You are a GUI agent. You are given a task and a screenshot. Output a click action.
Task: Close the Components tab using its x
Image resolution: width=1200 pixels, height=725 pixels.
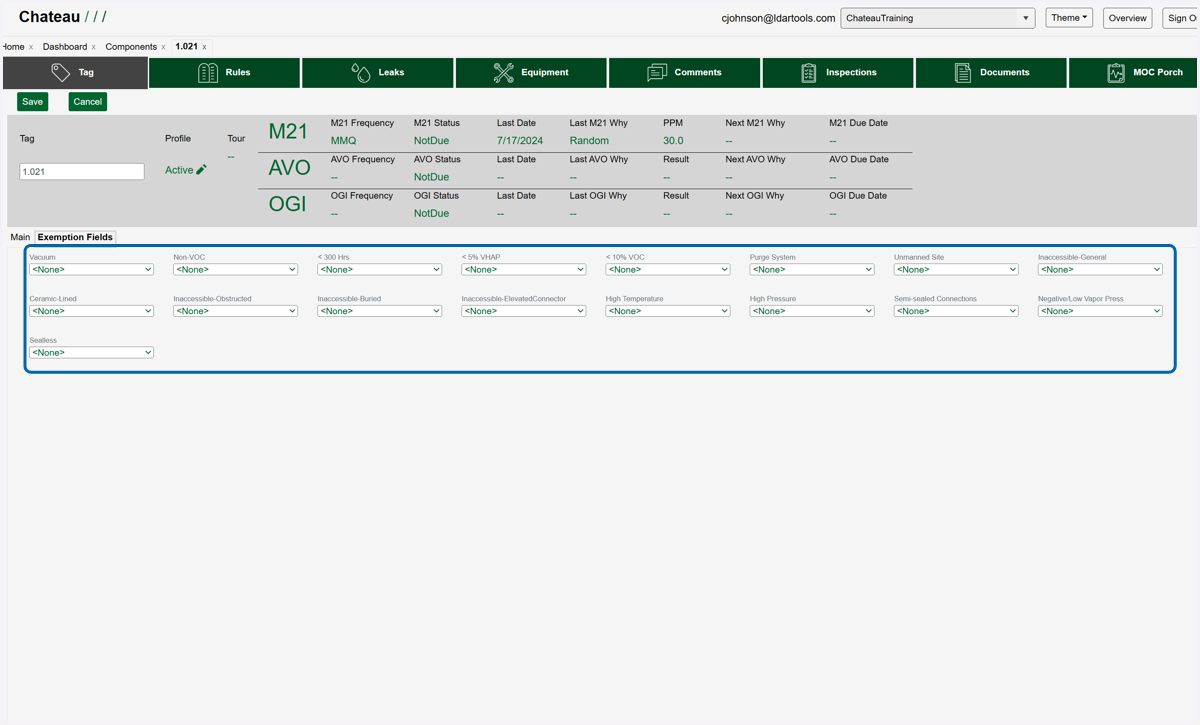[164, 47]
